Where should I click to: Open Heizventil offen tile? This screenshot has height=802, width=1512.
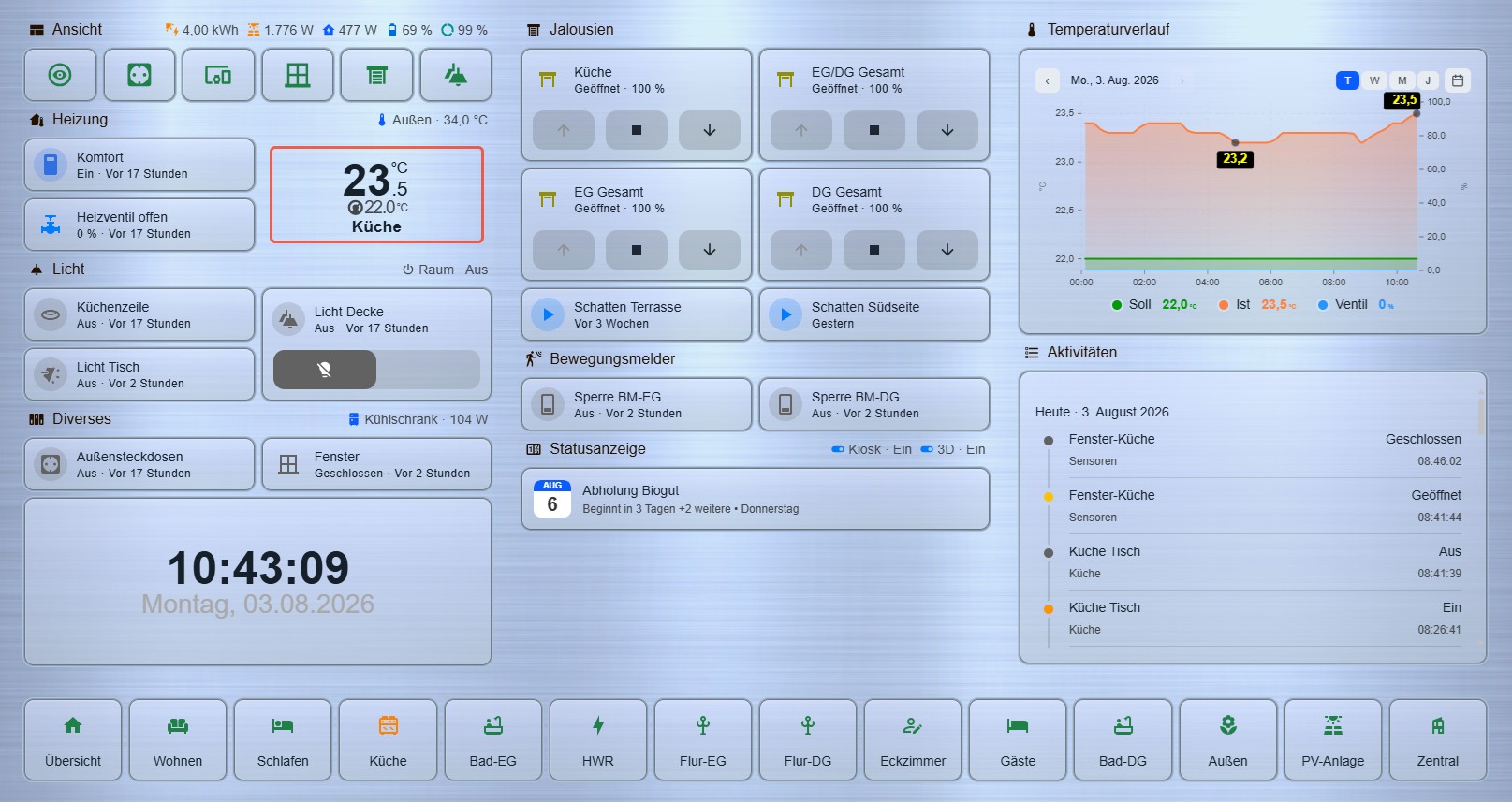click(x=139, y=225)
